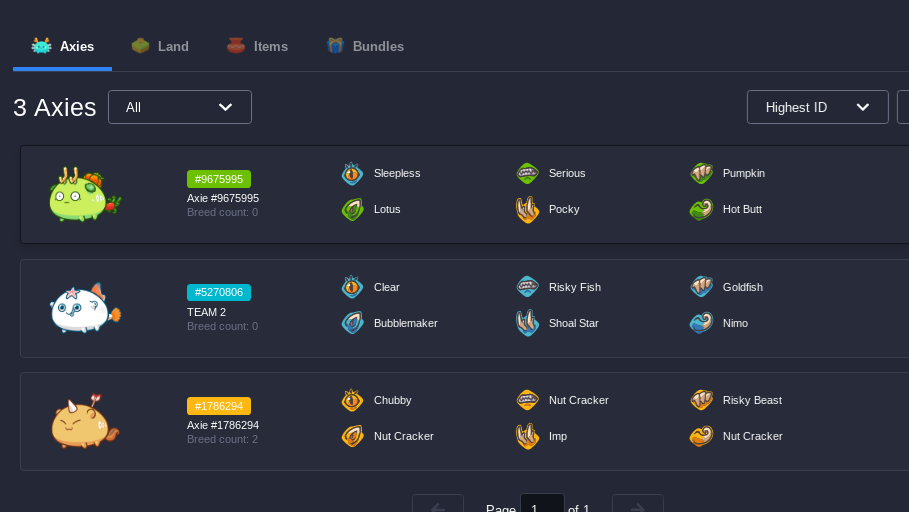Click the "Axie #9675995" name text

click(223, 198)
